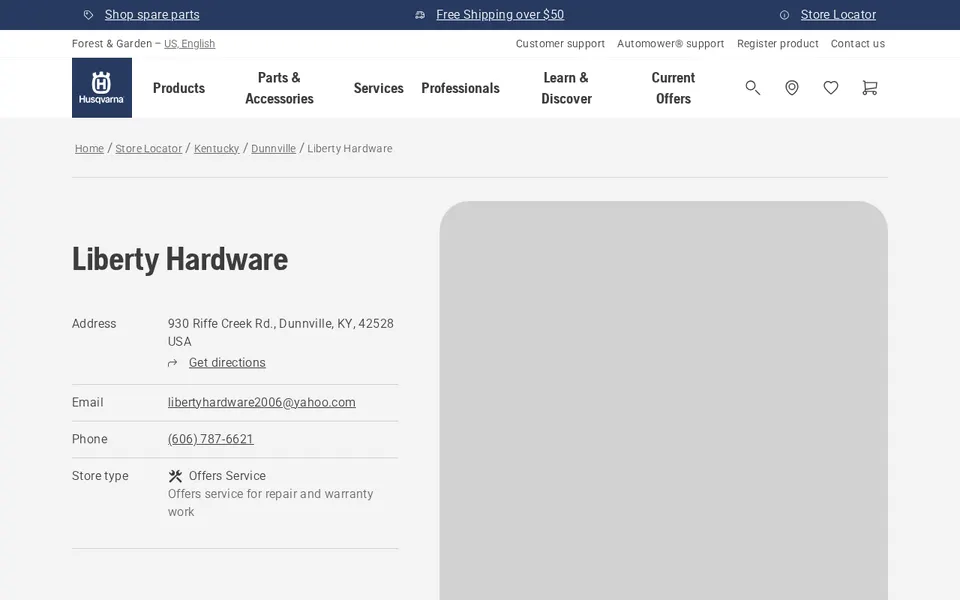This screenshot has height=600, width=960.
Task: Click Register product link
Action: point(778,43)
